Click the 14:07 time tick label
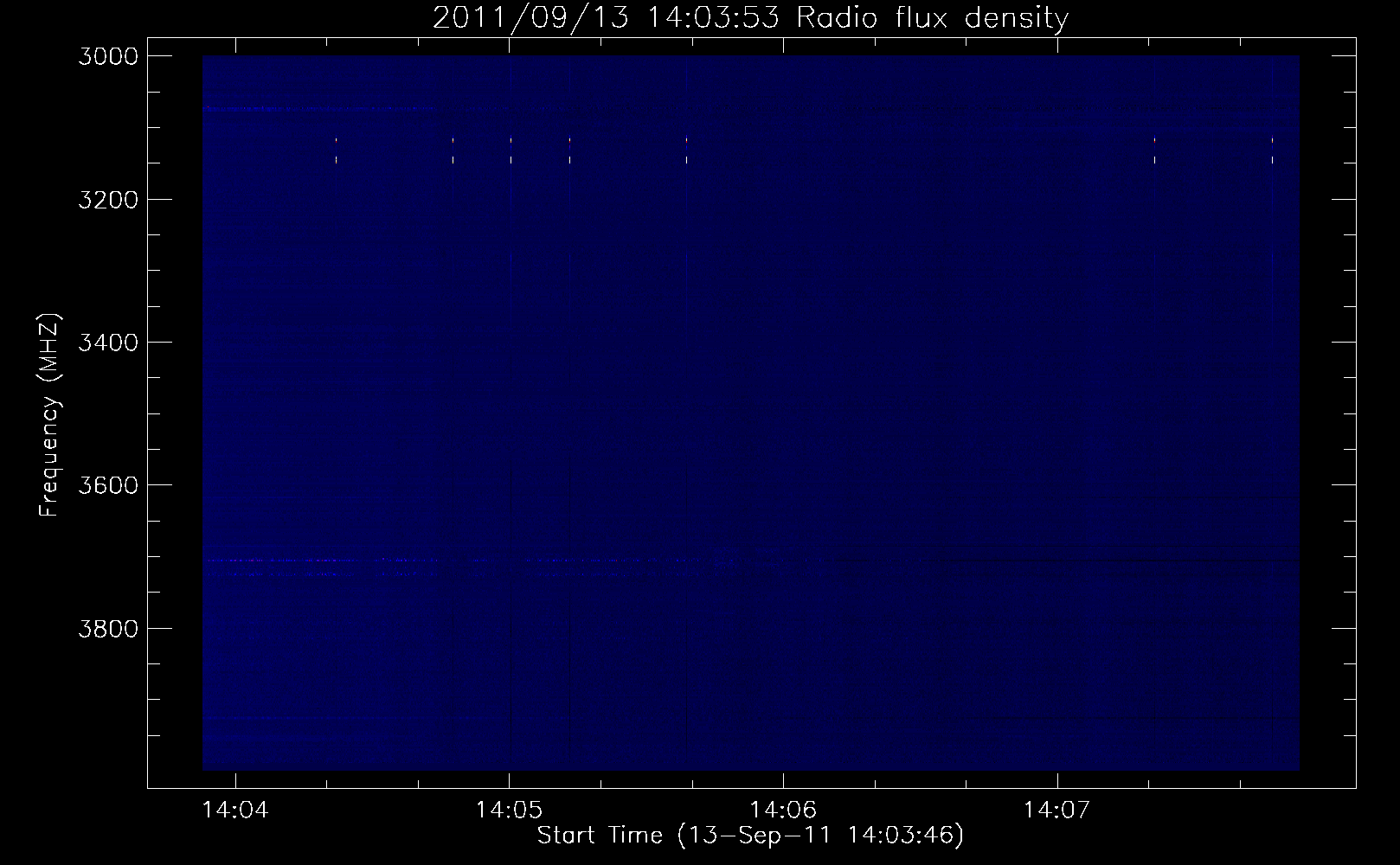Screen dimensions: 1400x865 coord(1057,811)
